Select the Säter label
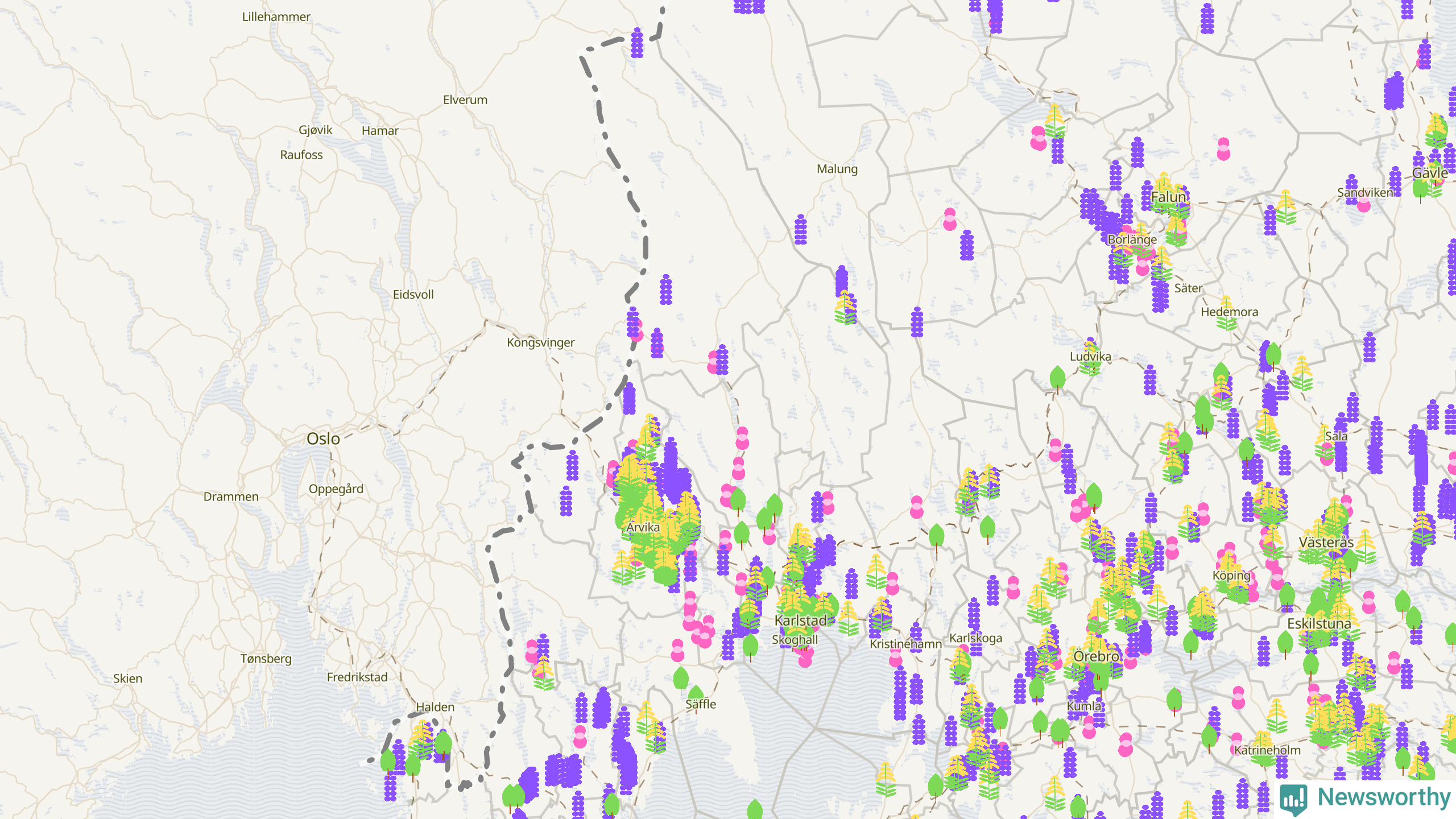 click(x=1189, y=288)
